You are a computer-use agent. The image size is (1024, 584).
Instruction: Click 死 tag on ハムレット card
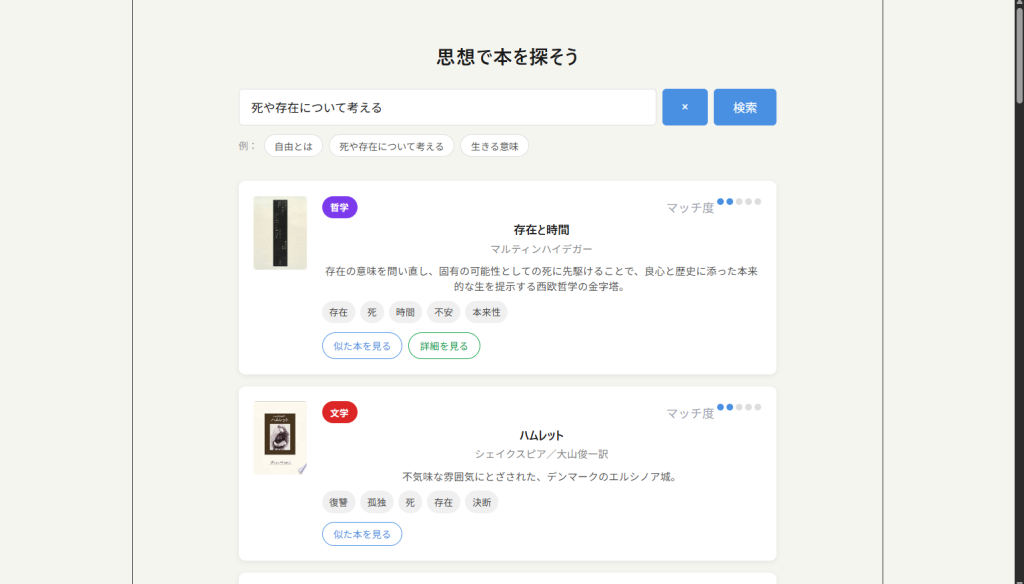pos(410,502)
